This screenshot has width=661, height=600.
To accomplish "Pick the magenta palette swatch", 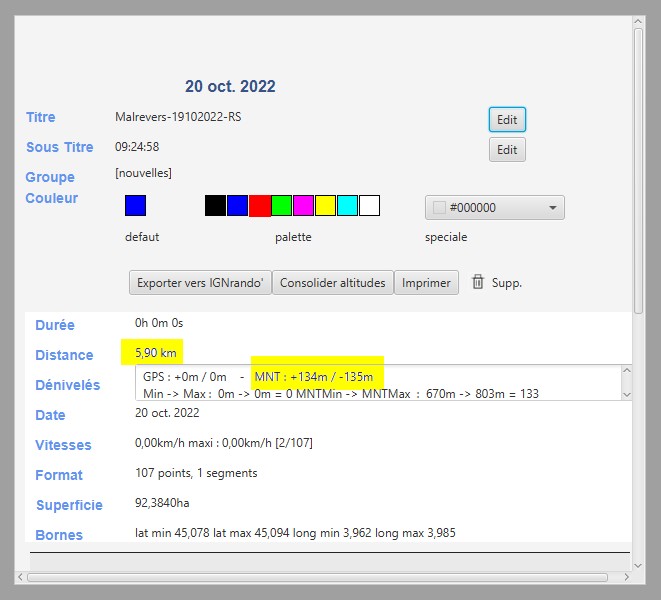I will pos(304,206).
